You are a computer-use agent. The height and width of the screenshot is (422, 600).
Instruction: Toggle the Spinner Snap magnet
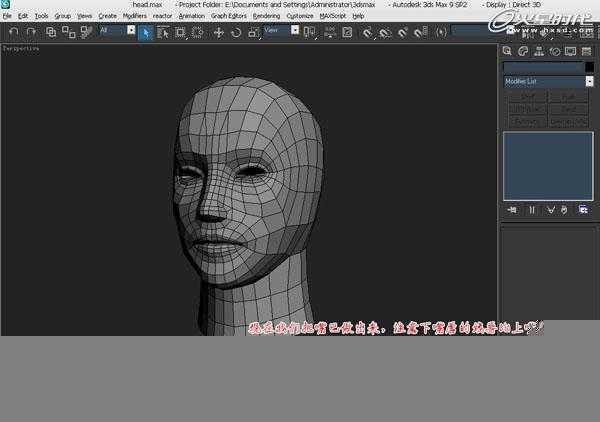click(420, 33)
